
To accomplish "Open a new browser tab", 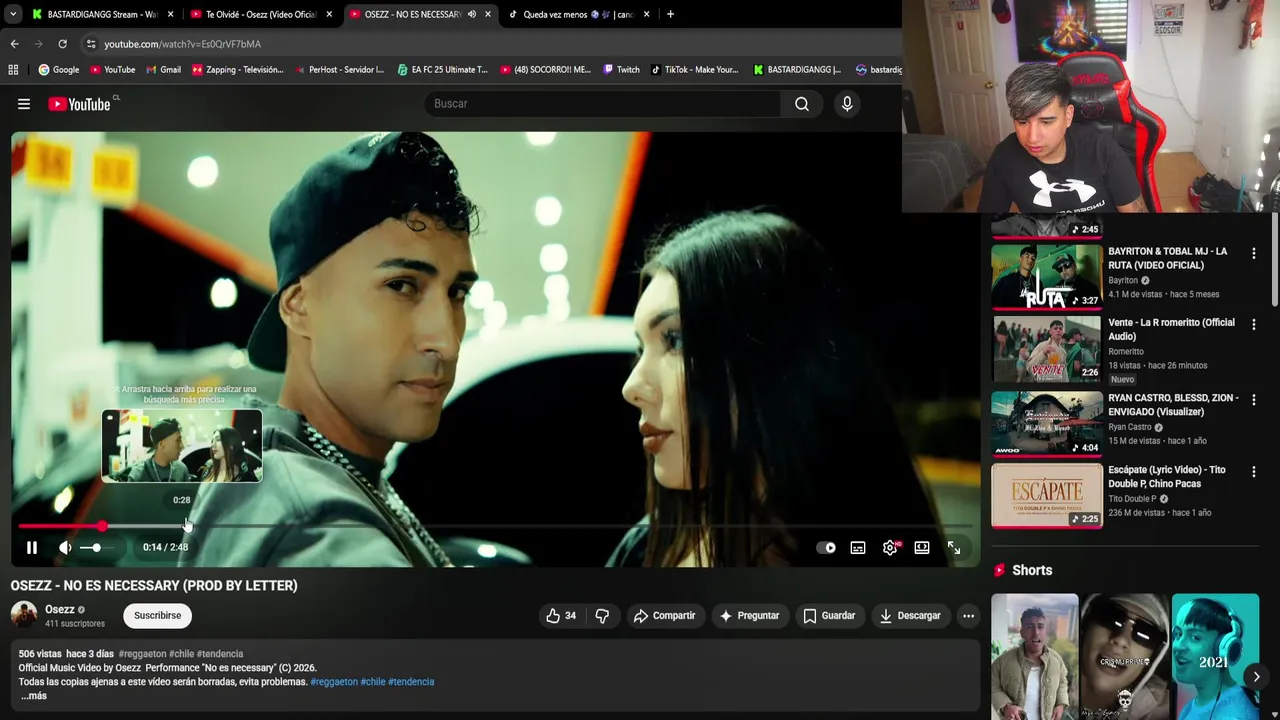I will pos(670,14).
